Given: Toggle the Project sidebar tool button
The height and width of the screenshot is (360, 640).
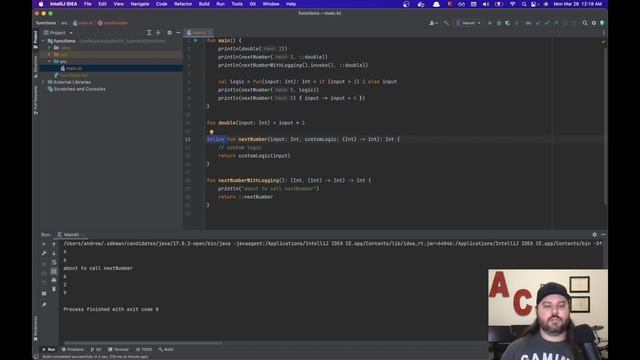Looking at the screenshot, I should 36,39.
